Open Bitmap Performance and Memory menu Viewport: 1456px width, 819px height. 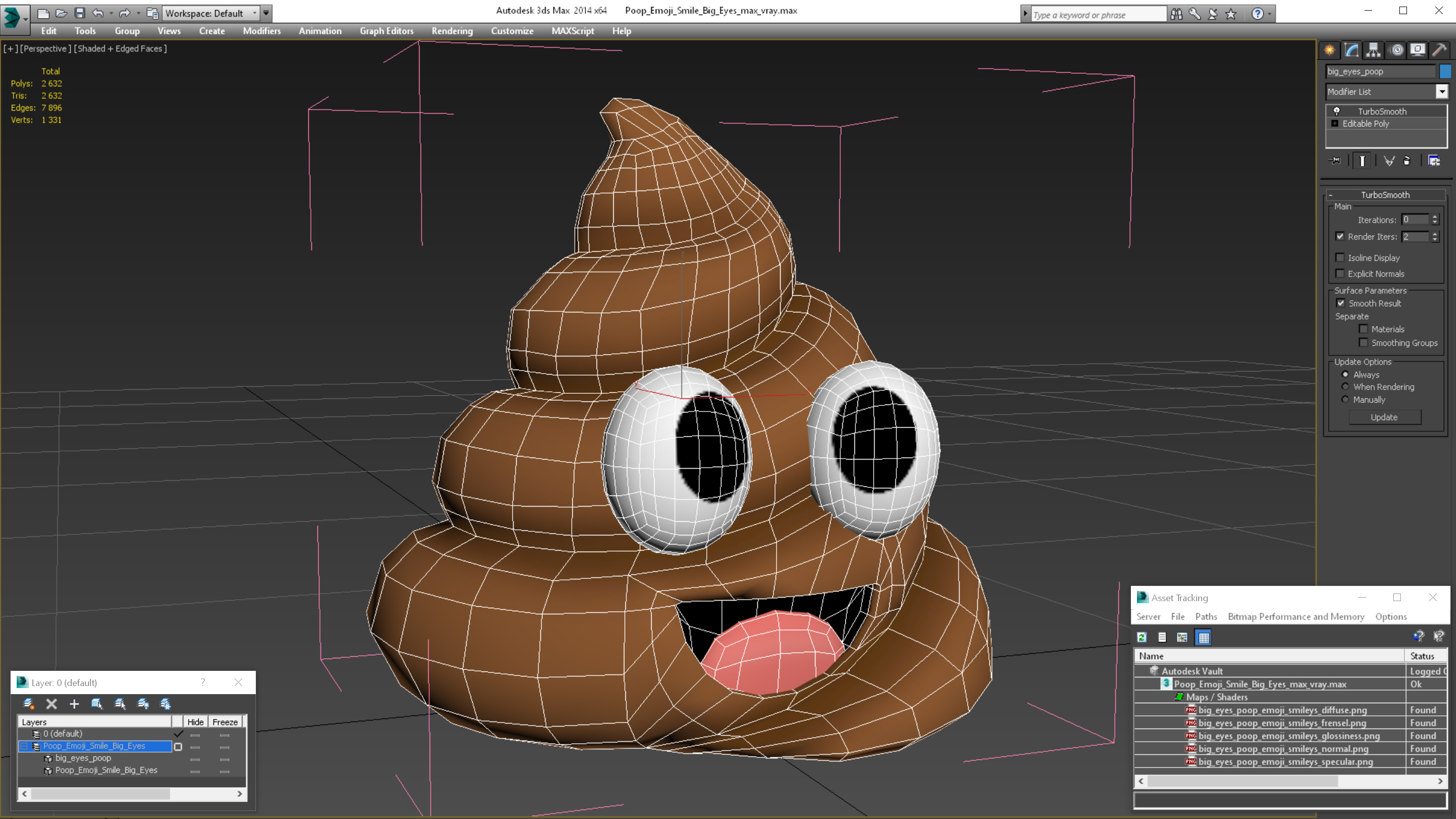pos(1295,617)
